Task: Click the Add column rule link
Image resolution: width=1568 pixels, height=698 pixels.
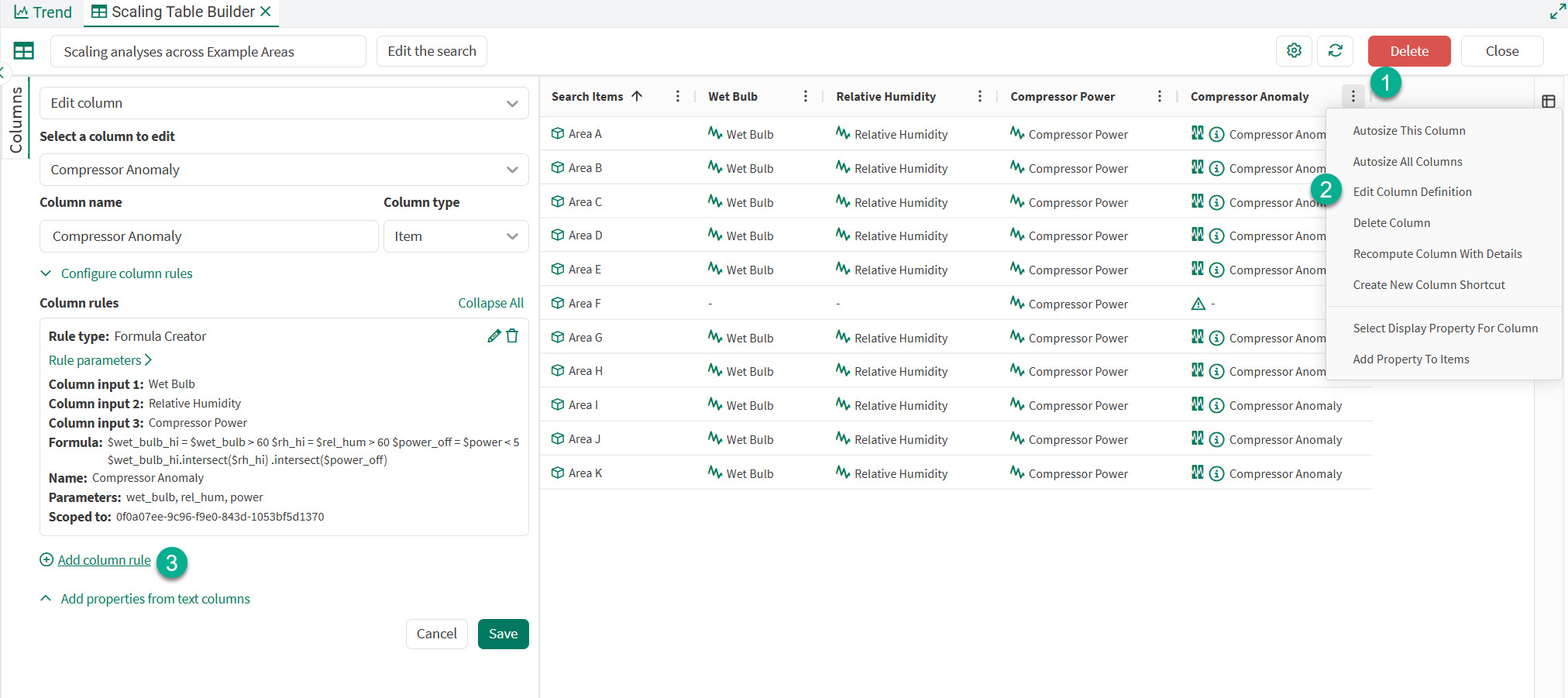Action: pyautogui.click(x=104, y=560)
